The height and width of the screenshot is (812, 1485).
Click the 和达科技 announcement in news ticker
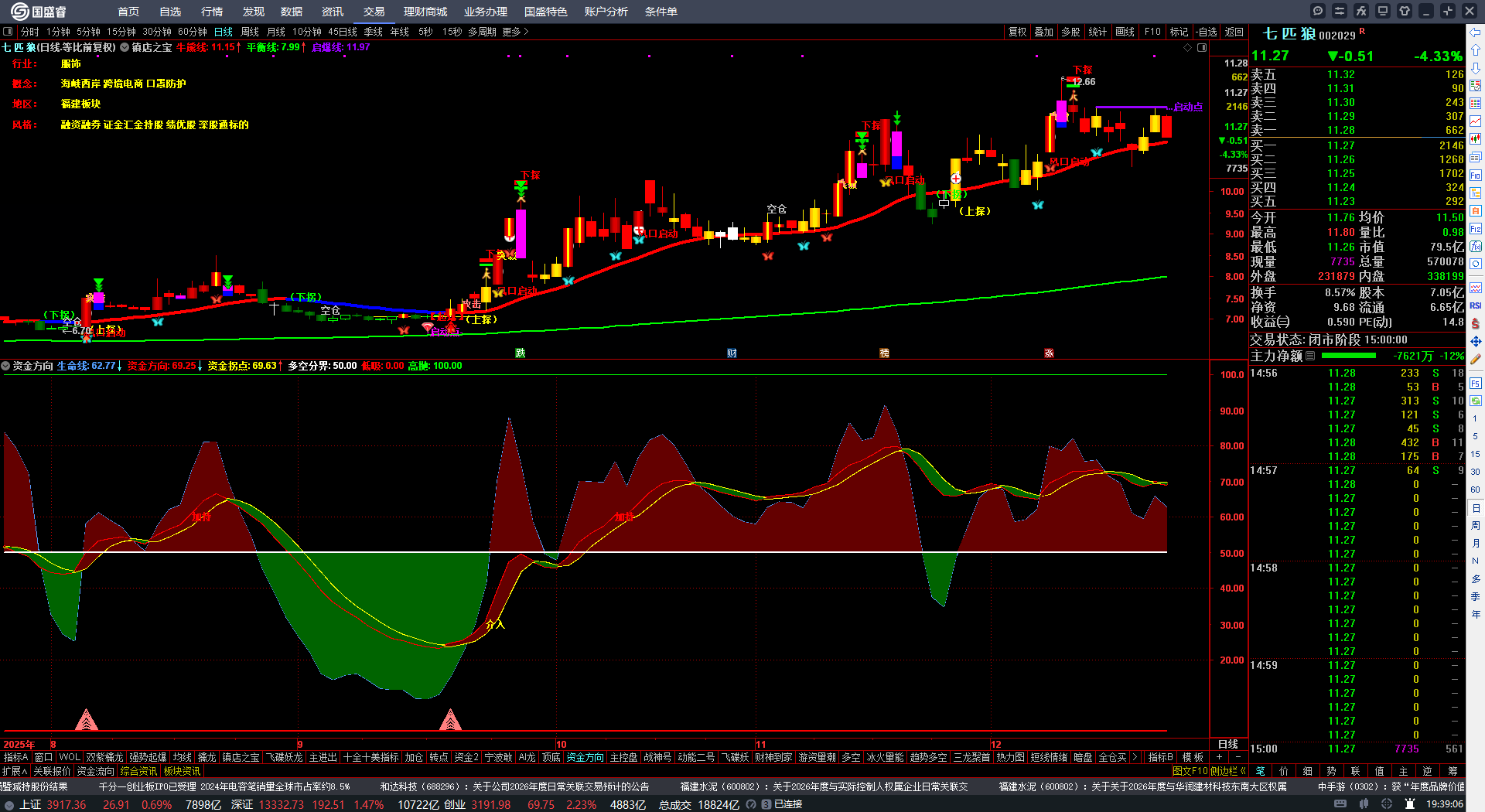[x=514, y=786]
